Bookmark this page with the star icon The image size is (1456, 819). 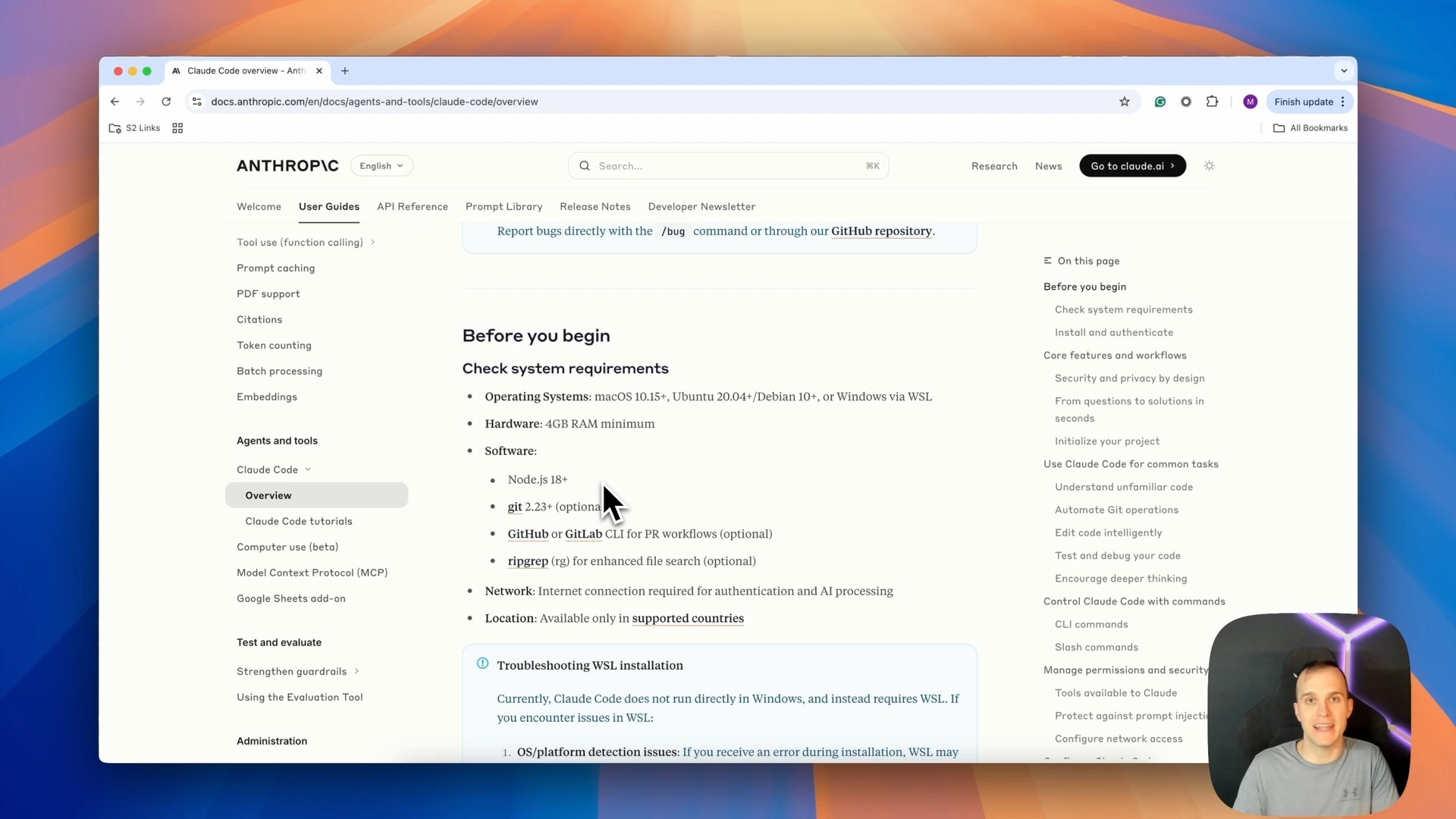(x=1125, y=102)
